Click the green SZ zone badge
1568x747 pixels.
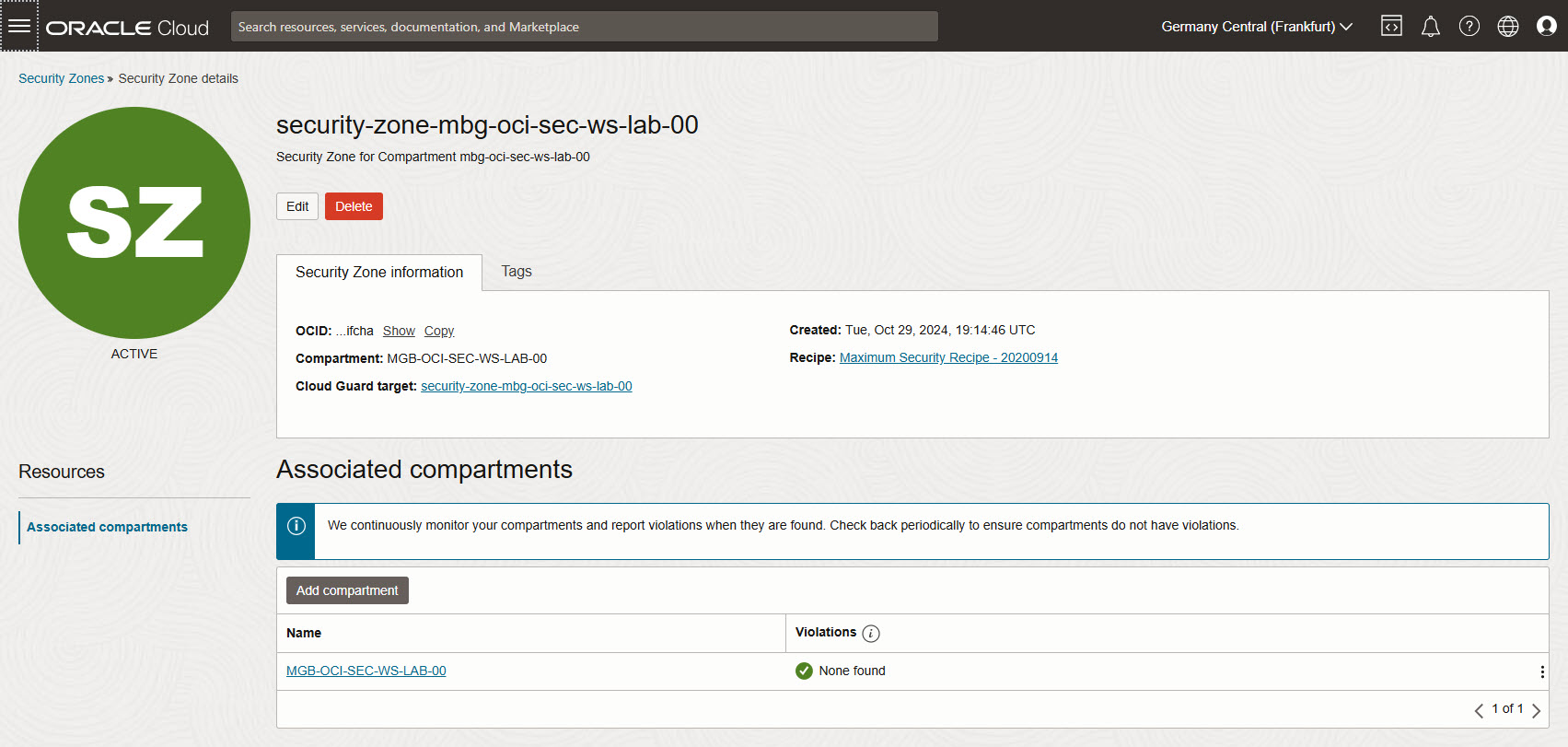click(x=134, y=223)
